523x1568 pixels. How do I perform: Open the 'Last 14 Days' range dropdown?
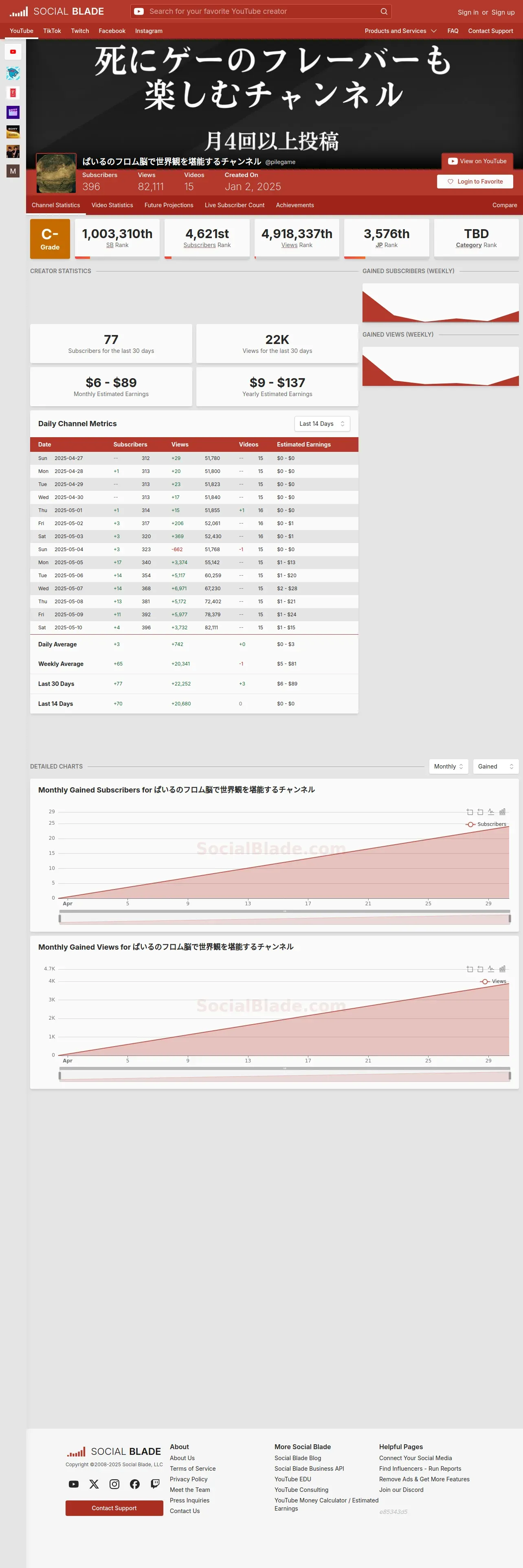[322, 424]
